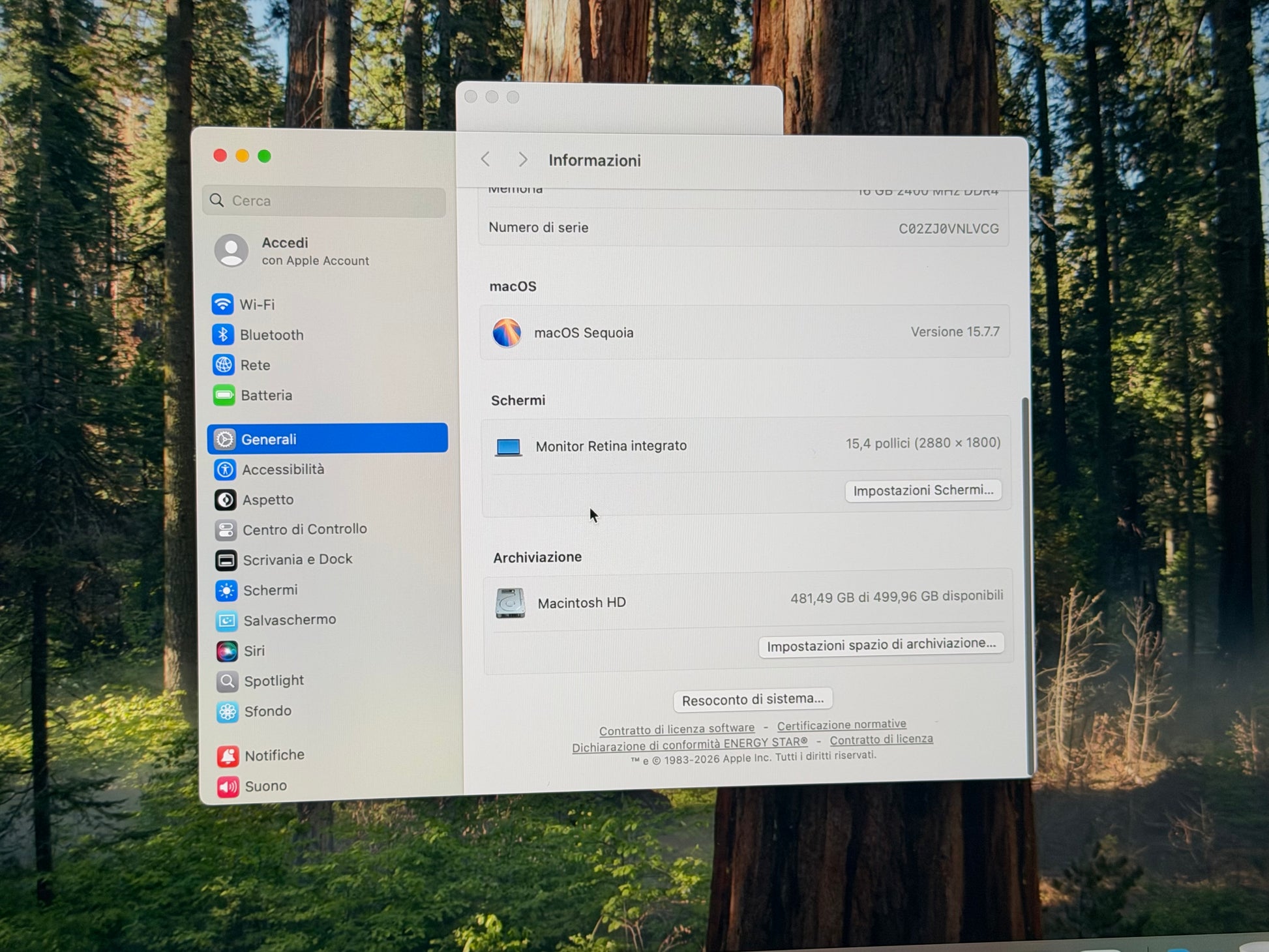Click the Notifiche bell icon

228,756
